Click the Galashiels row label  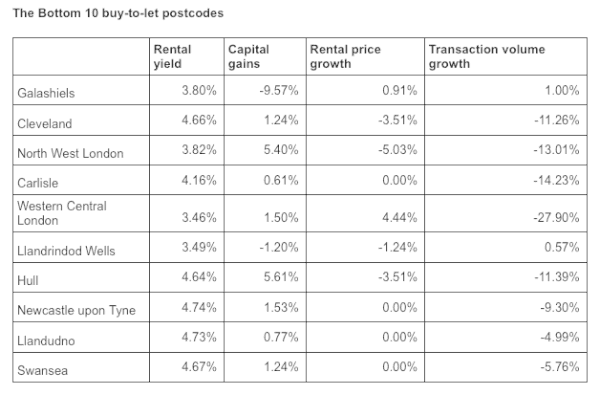pyautogui.click(x=46, y=93)
